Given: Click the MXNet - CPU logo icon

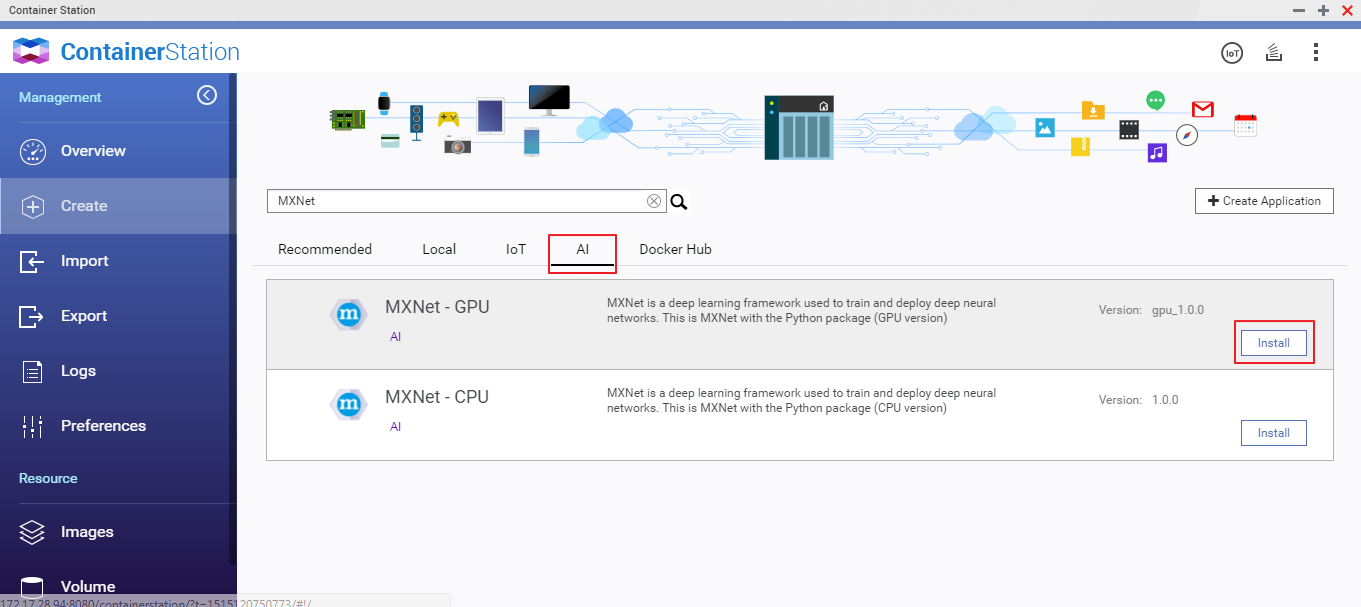Looking at the screenshot, I should [348, 404].
